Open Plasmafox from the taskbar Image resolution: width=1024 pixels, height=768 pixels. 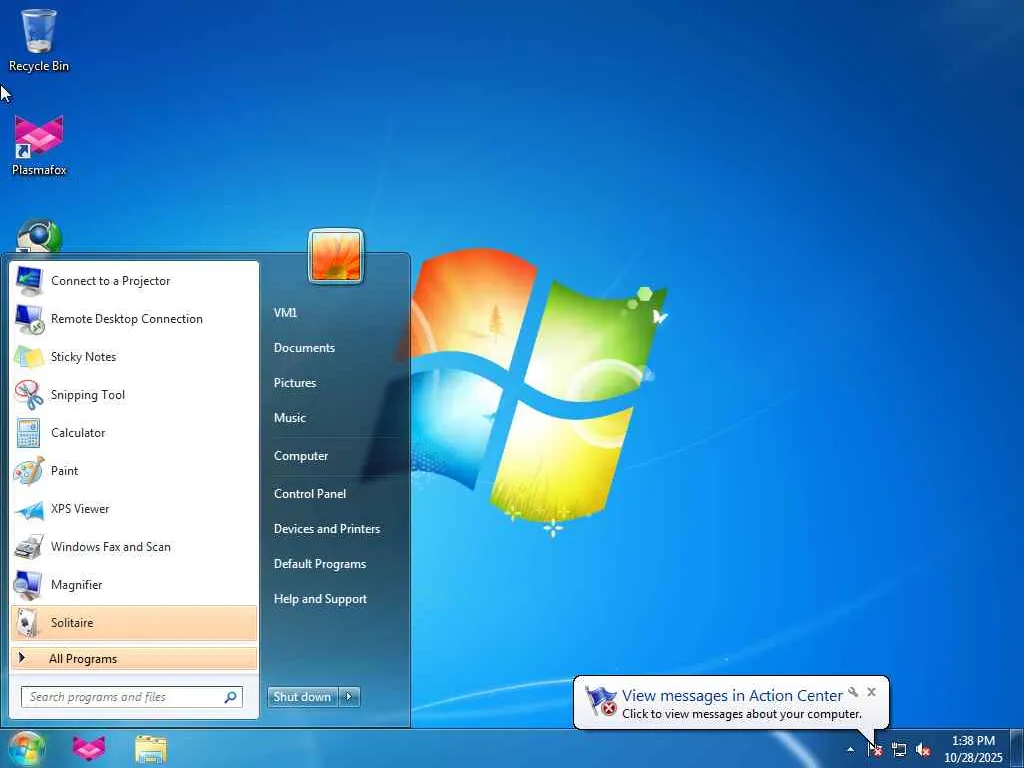(x=89, y=748)
